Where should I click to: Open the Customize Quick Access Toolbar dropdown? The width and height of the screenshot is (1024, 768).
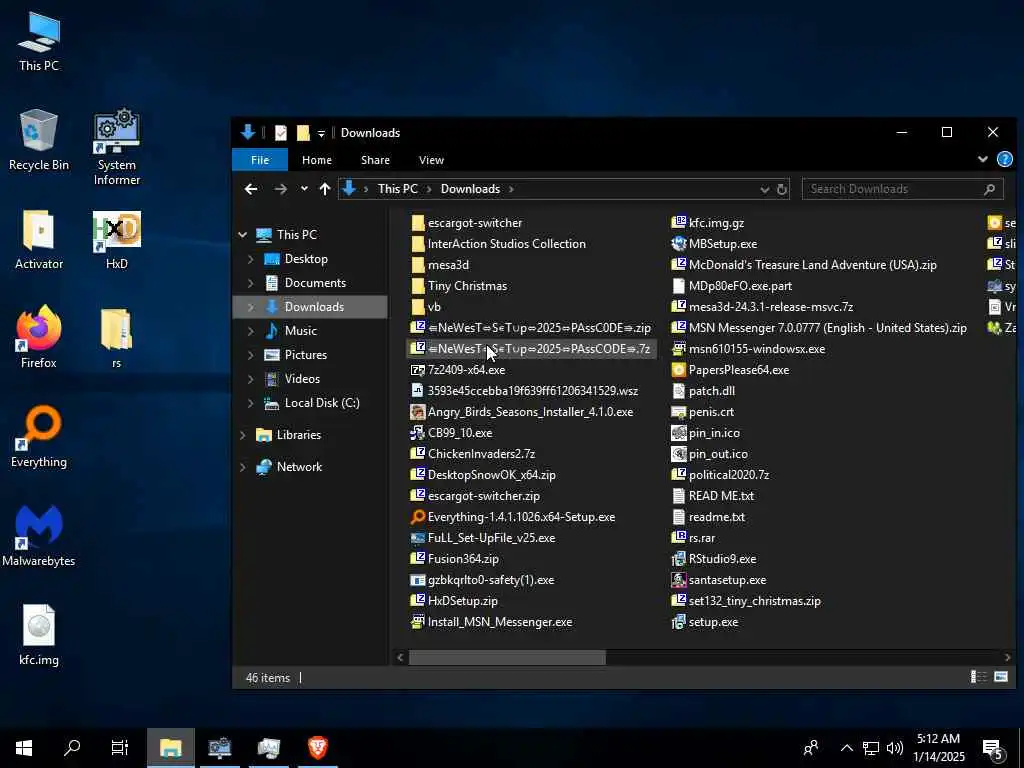321,134
